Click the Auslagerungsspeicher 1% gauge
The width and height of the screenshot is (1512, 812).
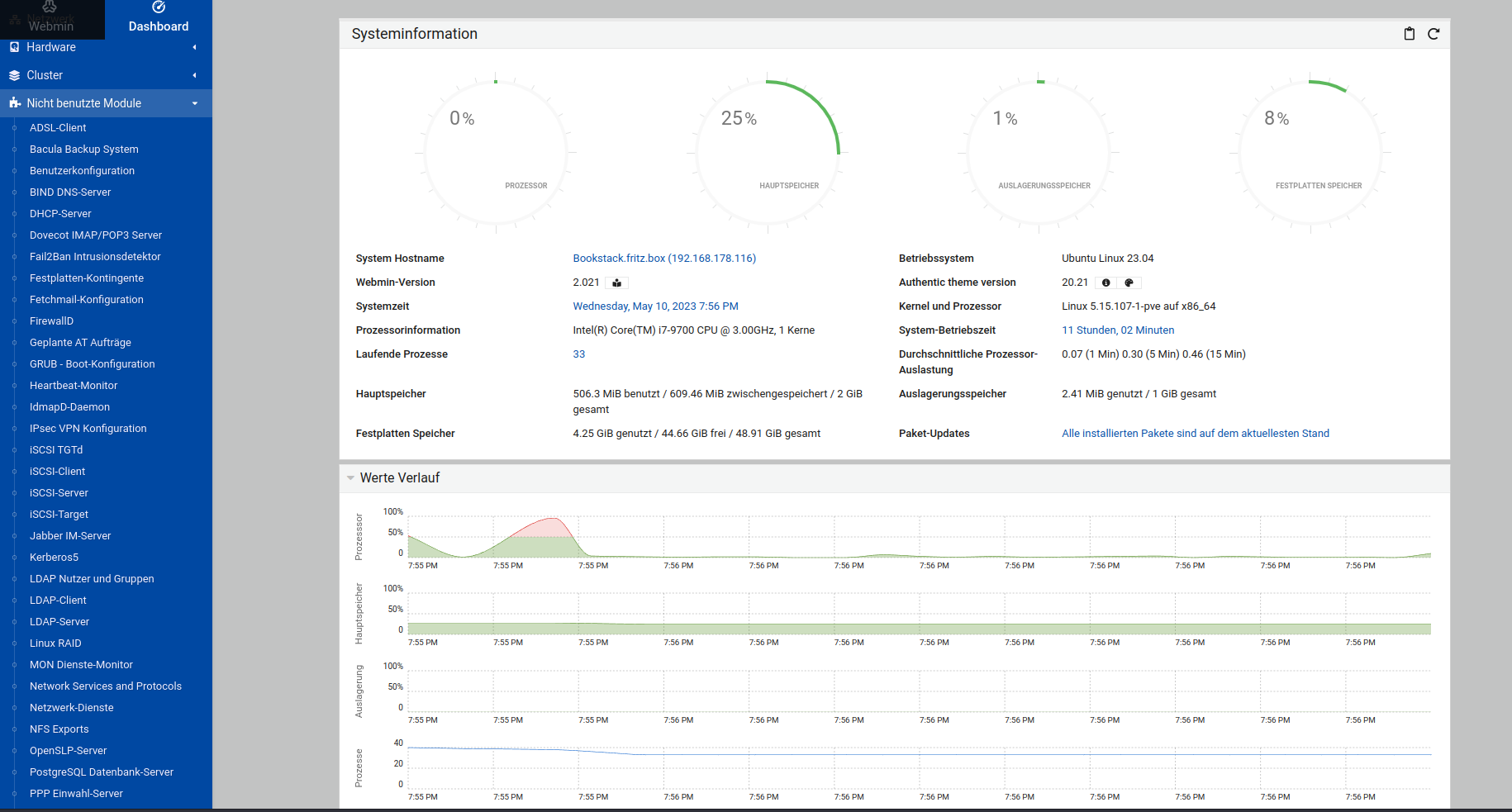pos(1039,153)
